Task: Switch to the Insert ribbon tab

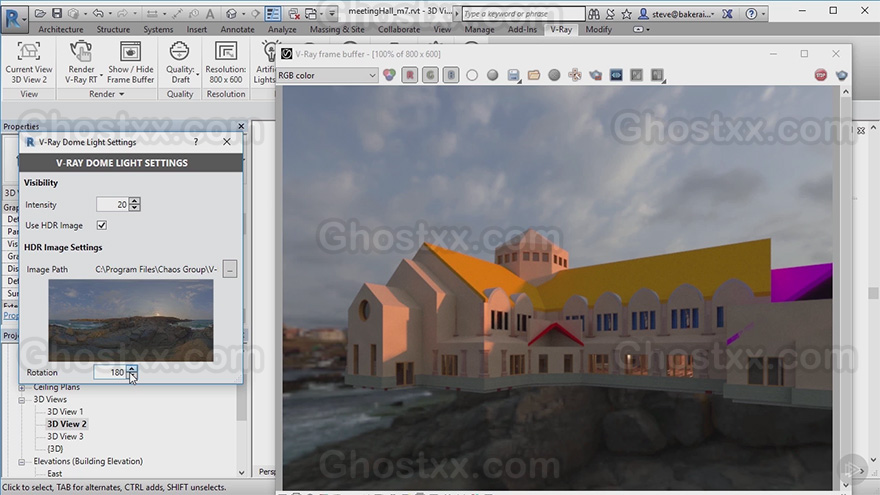Action: [196, 29]
